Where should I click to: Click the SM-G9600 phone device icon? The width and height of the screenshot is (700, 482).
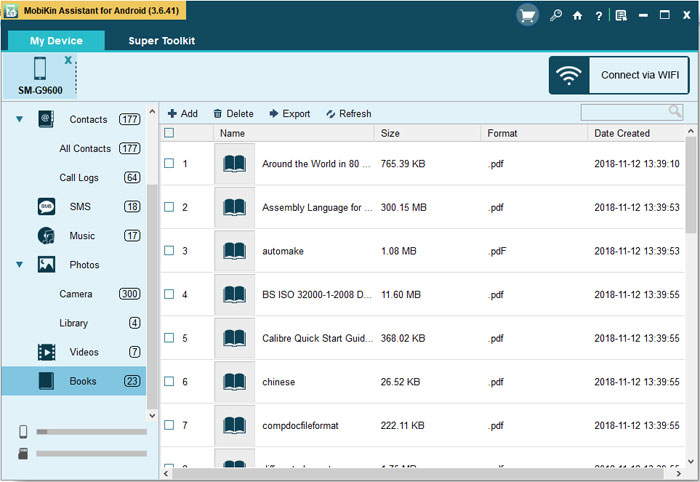tap(40, 68)
